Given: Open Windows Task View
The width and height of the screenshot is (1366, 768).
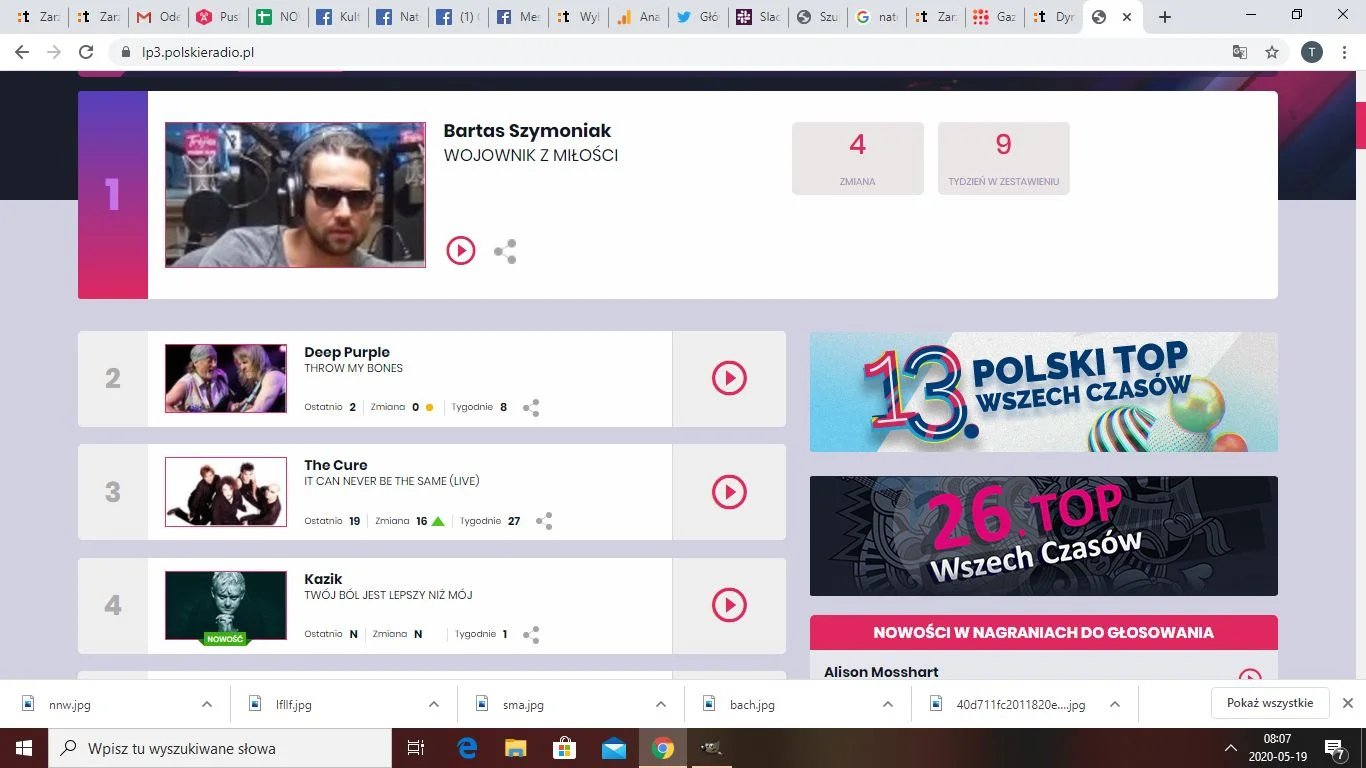Looking at the screenshot, I should point(417,748).
